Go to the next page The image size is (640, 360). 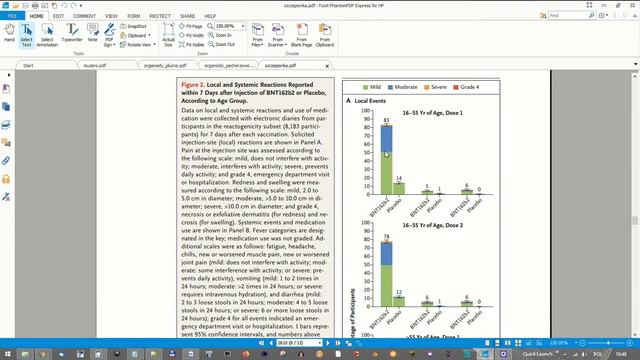coord(328,343)
